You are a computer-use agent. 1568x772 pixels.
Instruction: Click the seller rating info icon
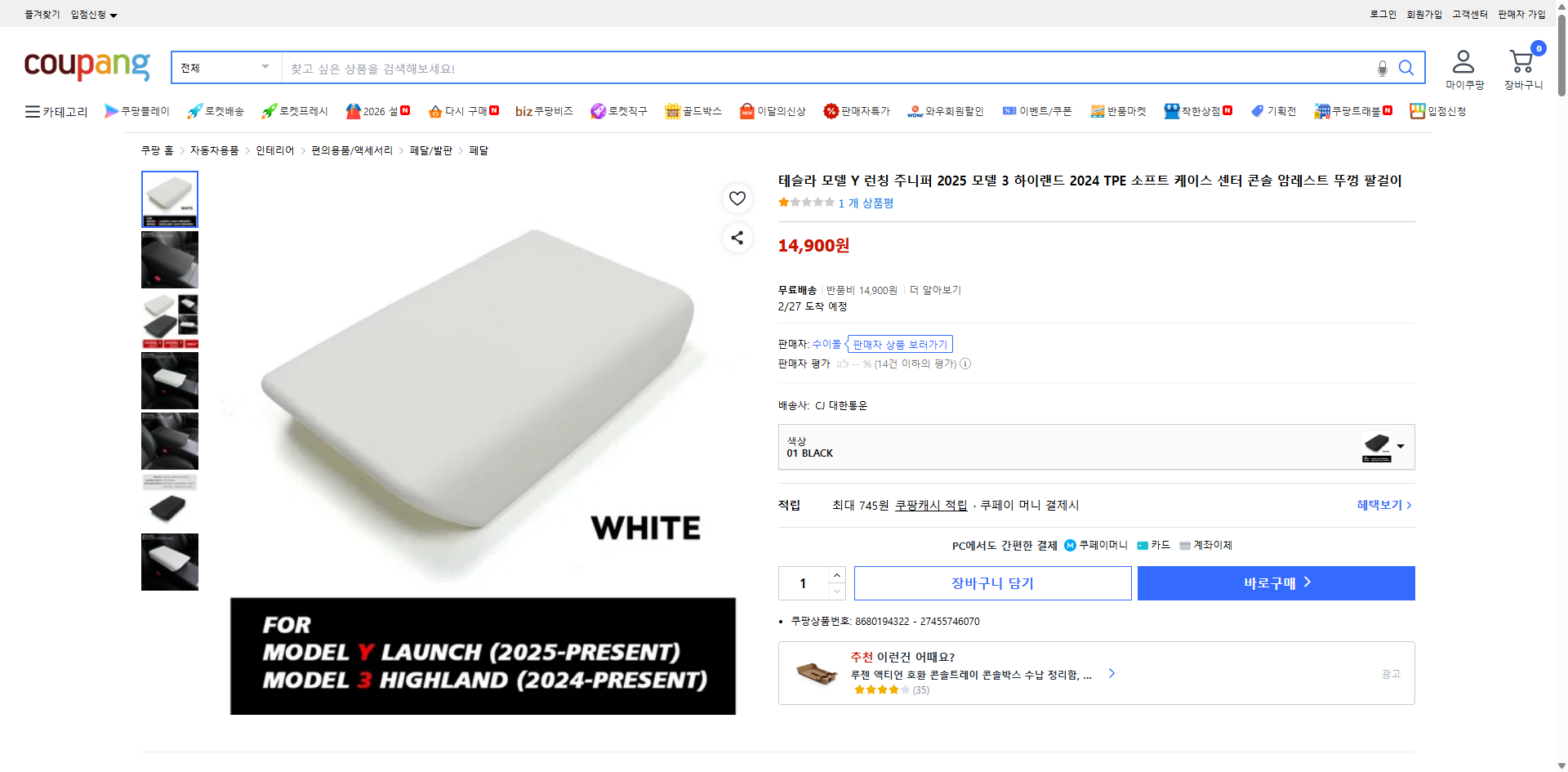(x=965, y=364)
